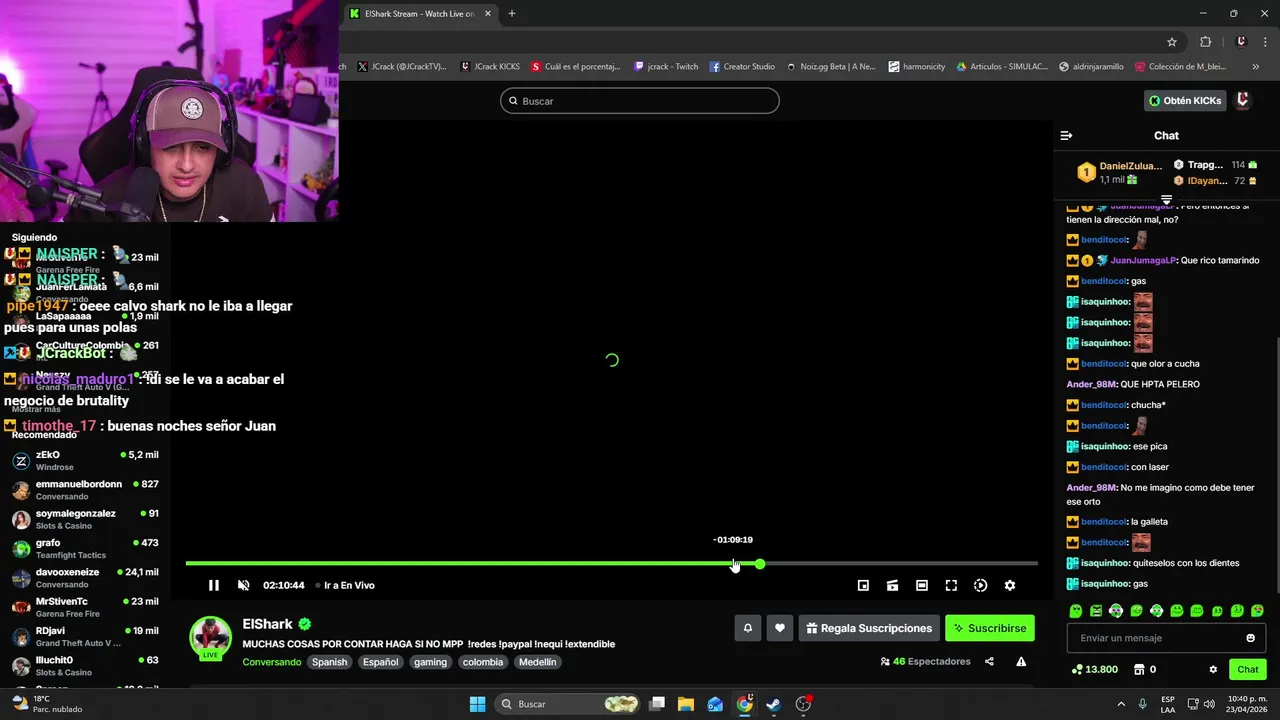Report stream using warning triangle icon
Image resolution: width=1280 pixels, height=720 pixels.
click(1021, 661)
